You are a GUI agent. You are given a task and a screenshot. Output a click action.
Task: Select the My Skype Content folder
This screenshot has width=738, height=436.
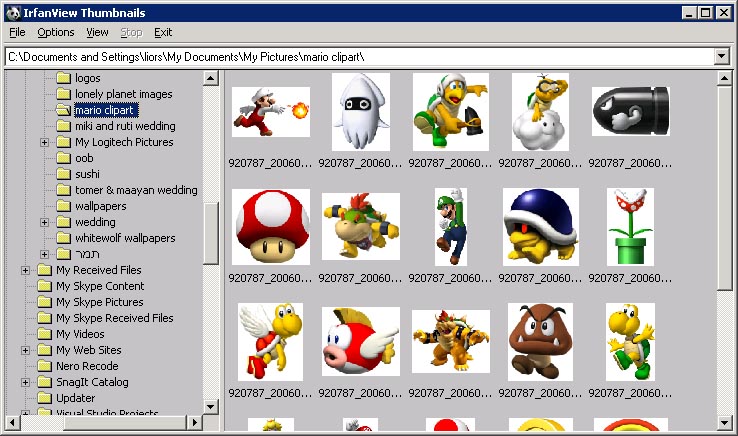[x=100, y=286]
